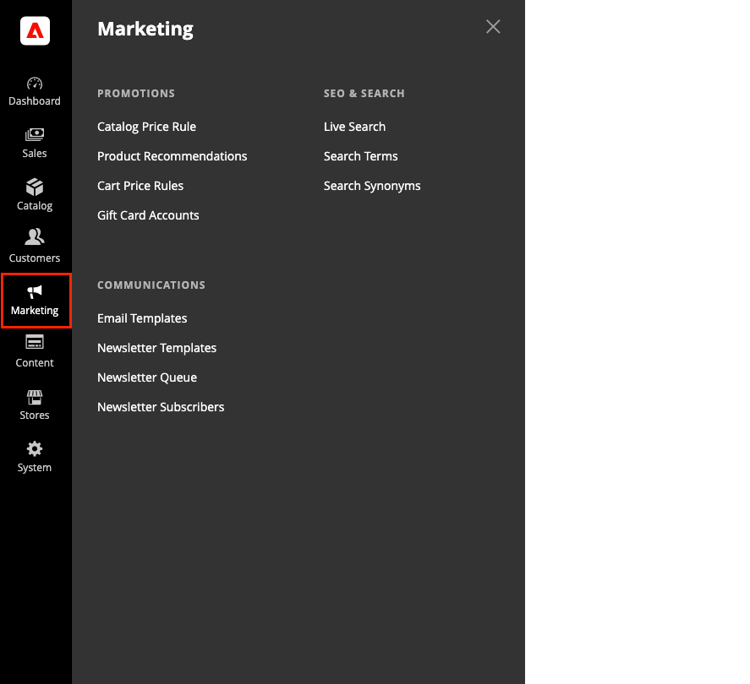
Task: Go to Search Terms
Action: [x=361, y=156]
